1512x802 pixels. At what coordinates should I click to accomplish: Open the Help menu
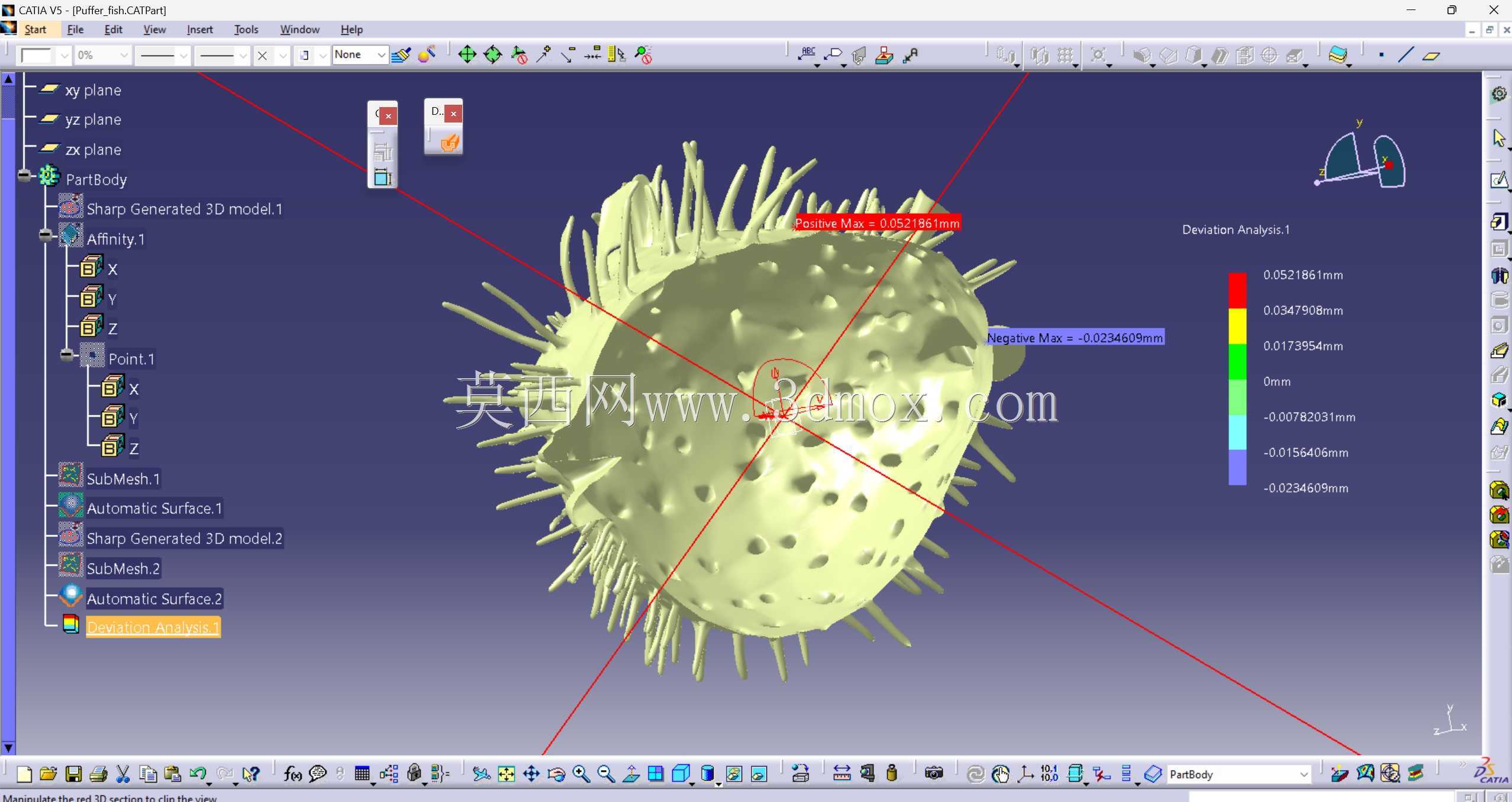point(352,30)
